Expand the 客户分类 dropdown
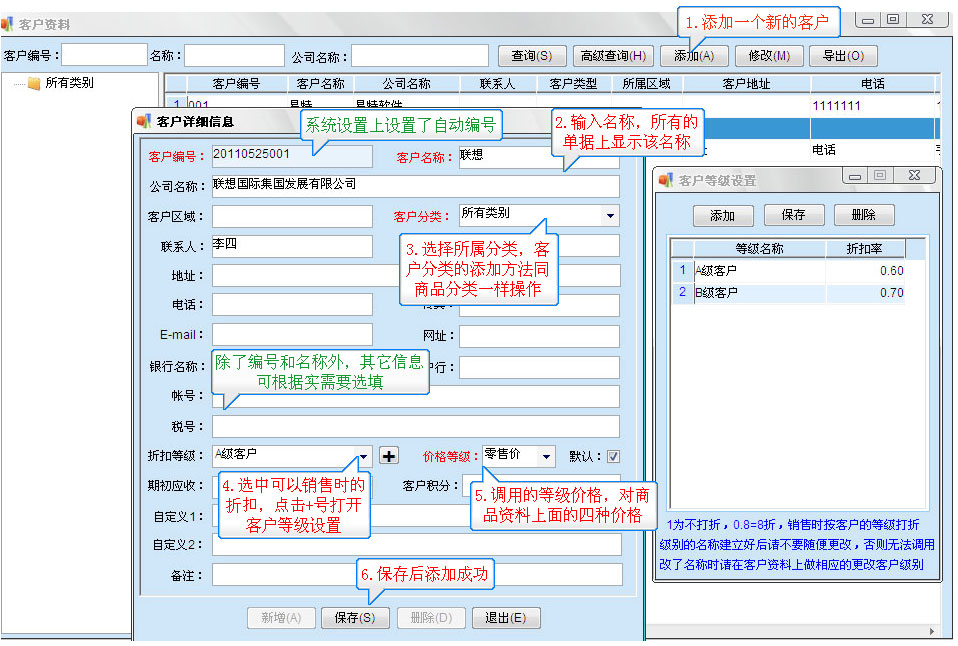Image resolution: width=958 pixels, height=646 pixels. (609, 215)
